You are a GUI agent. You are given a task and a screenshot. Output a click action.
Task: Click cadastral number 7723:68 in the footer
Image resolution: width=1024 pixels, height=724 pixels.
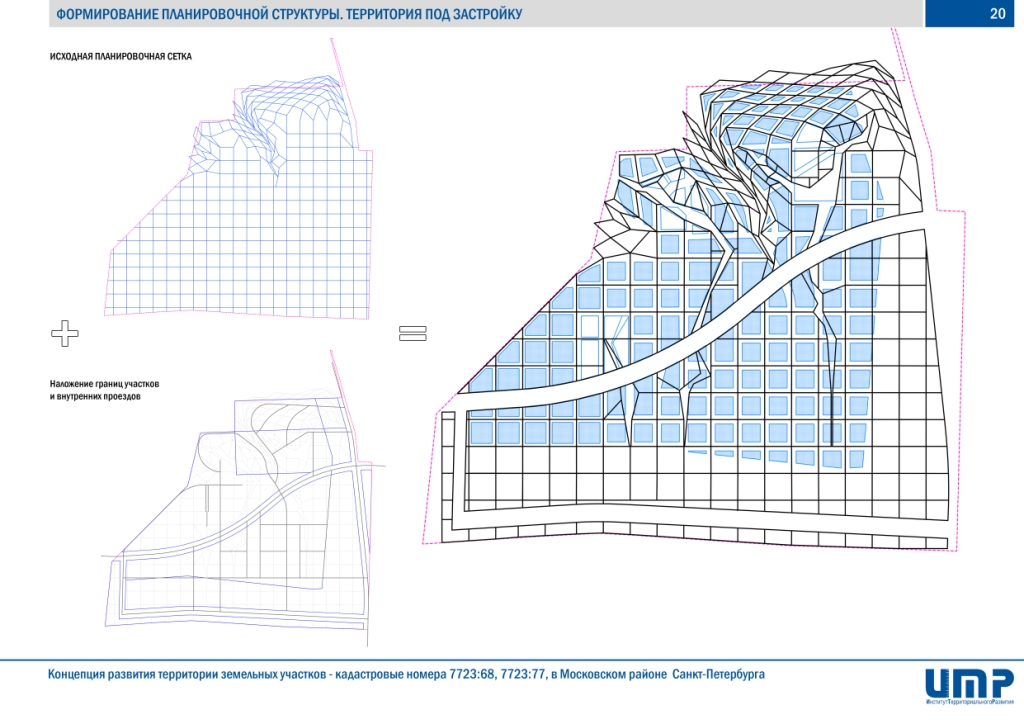461,674
